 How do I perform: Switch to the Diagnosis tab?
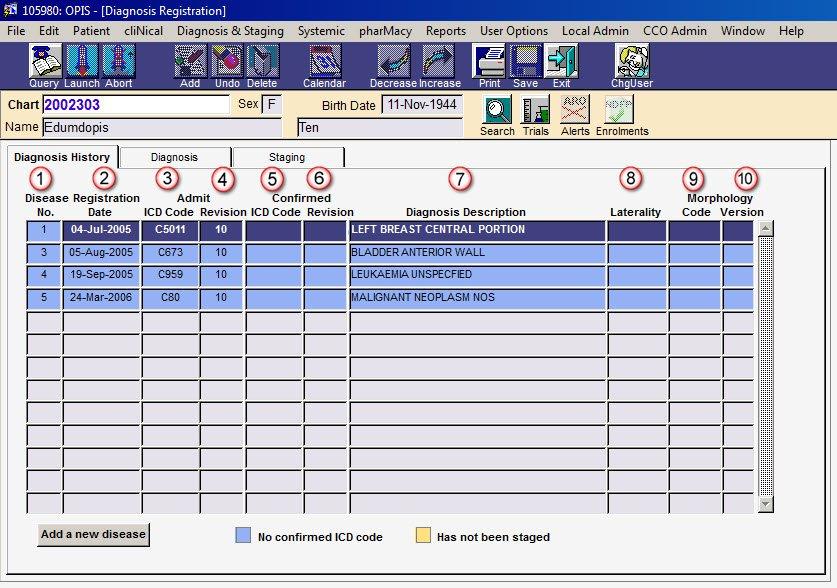coord(175,157)
